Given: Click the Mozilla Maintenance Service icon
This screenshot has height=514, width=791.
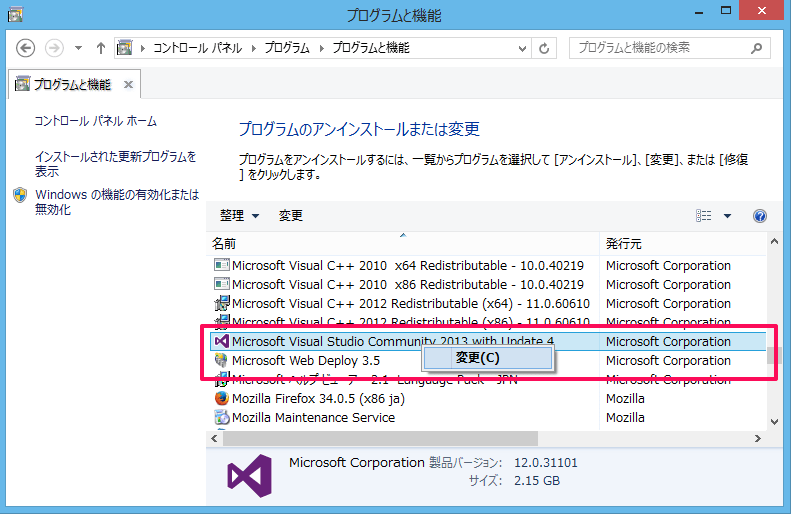Looking at the screenshot, I should (x=221, y=417).
